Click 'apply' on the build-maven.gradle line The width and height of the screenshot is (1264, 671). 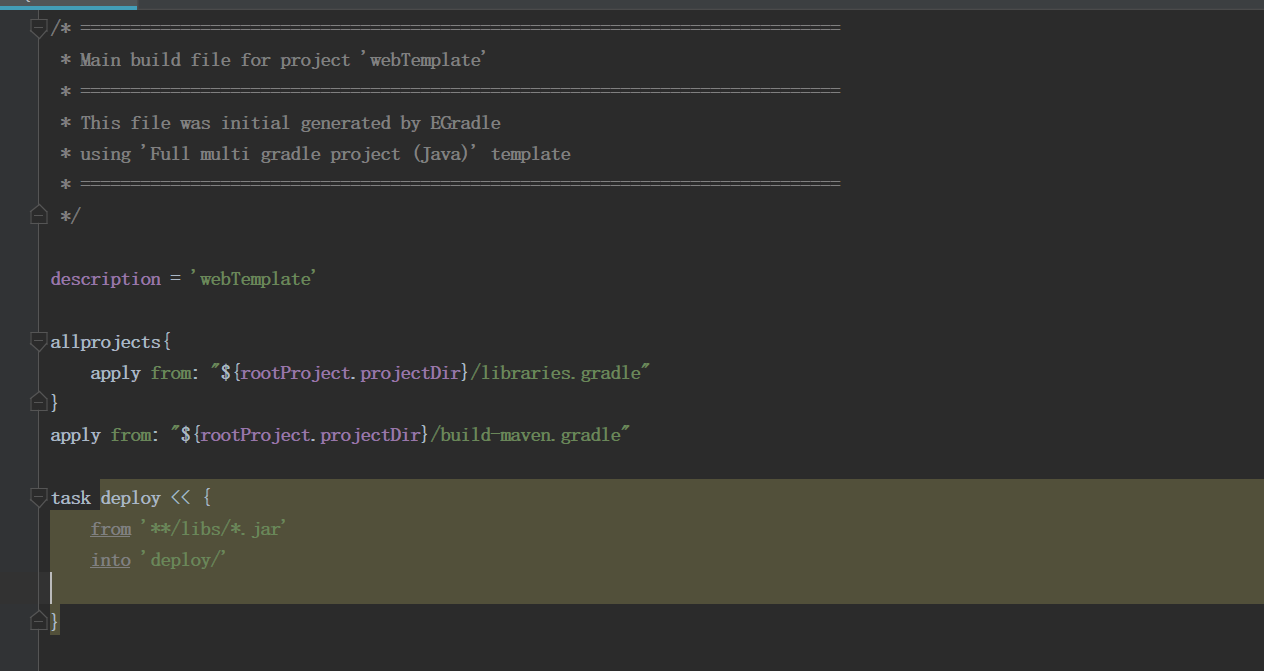click(x=76, y=435)
